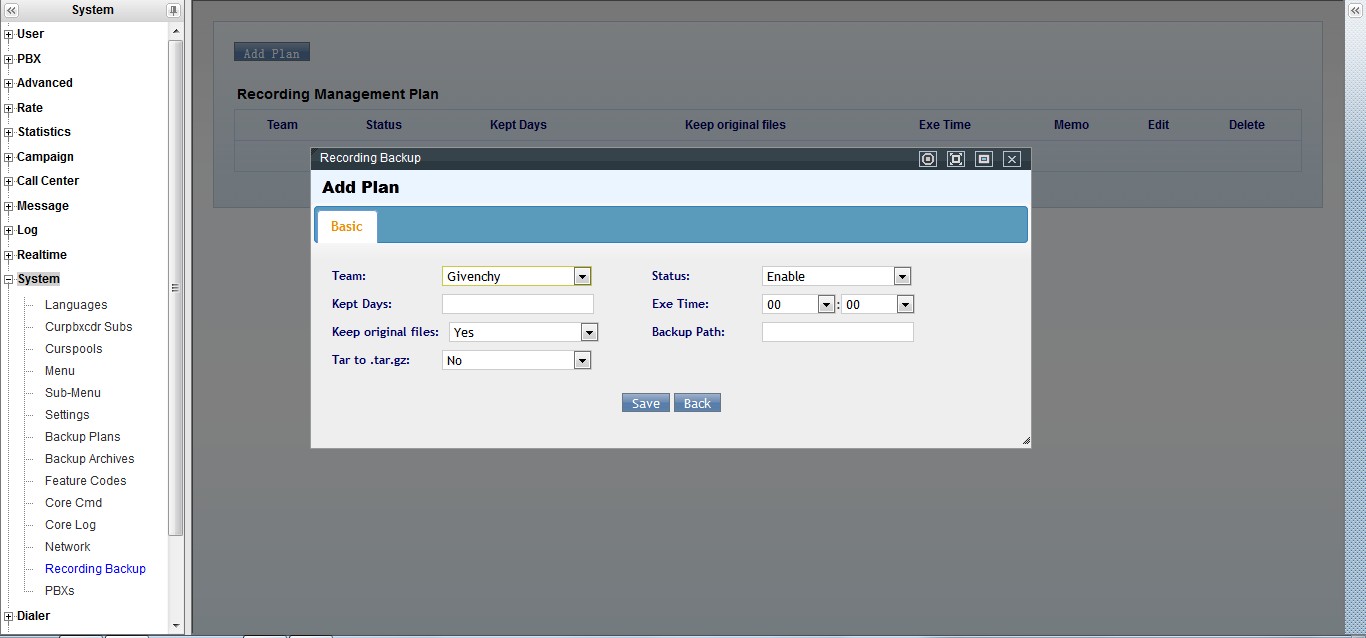Close the Recording Backup dialog
The image size is (1366, 638).
click(x=1012, y=159)
